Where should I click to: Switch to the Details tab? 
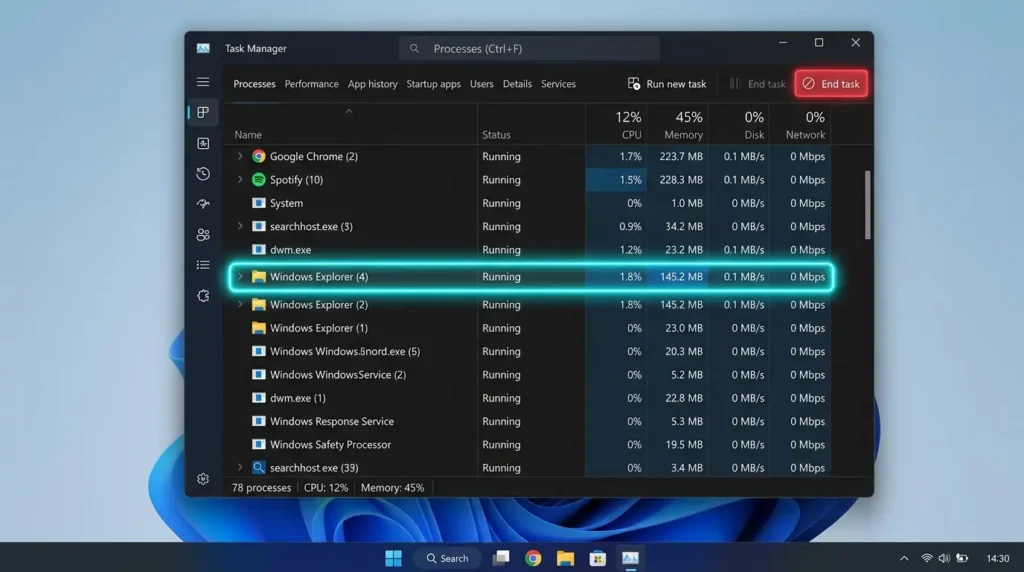pos(517,84)
